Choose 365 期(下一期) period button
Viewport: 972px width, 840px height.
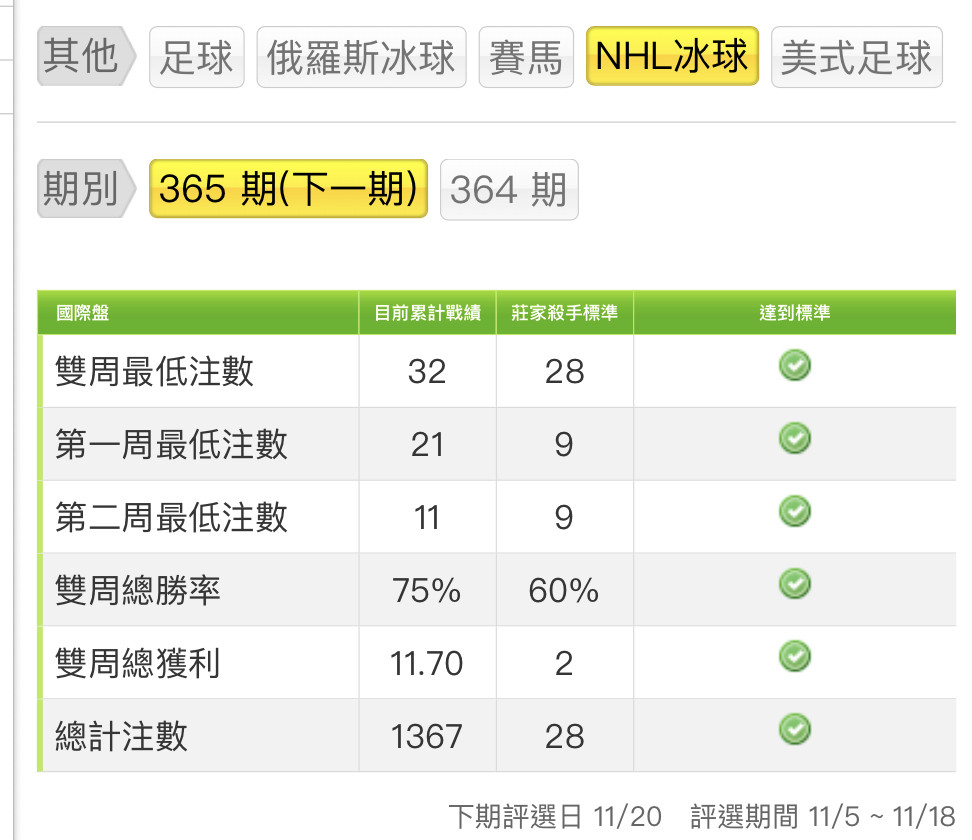coord(288,188)
